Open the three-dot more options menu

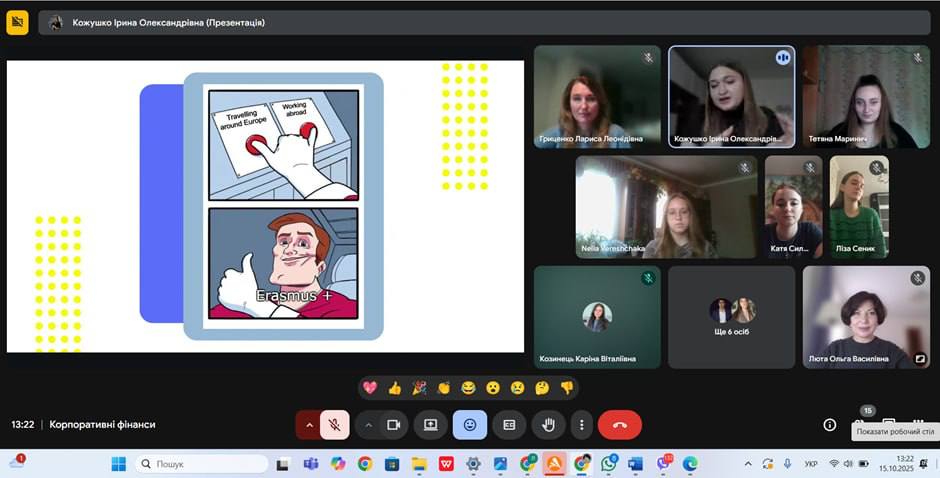click(x=582, y=425)
